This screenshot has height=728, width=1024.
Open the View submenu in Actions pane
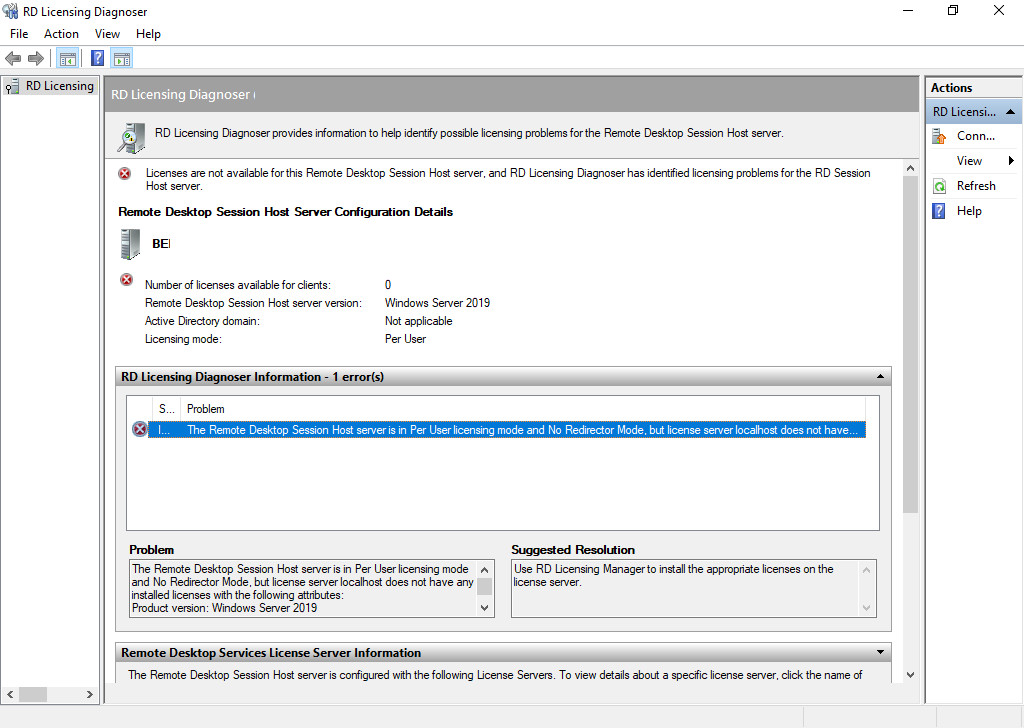coord(969,161)
